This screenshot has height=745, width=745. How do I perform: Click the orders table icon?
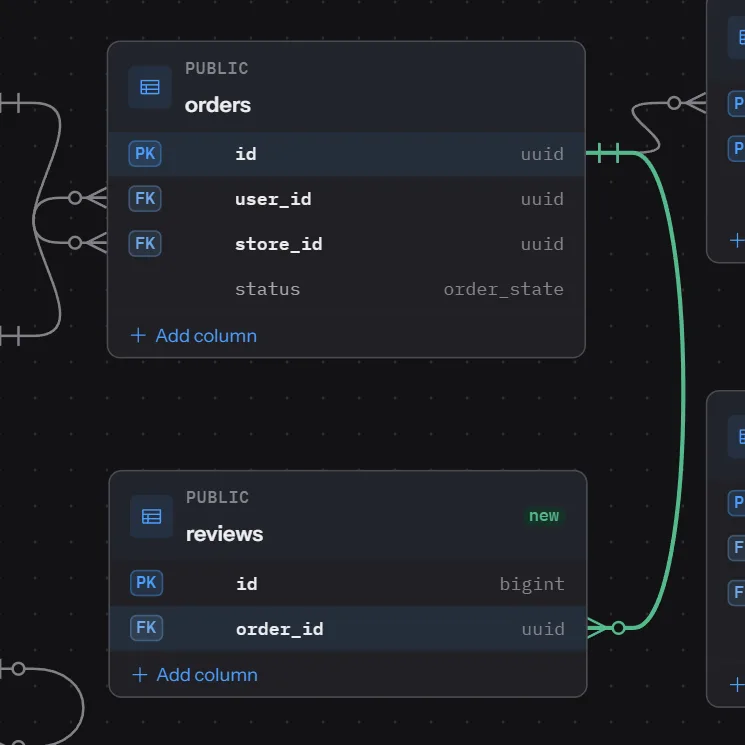(x=150, y=87)
